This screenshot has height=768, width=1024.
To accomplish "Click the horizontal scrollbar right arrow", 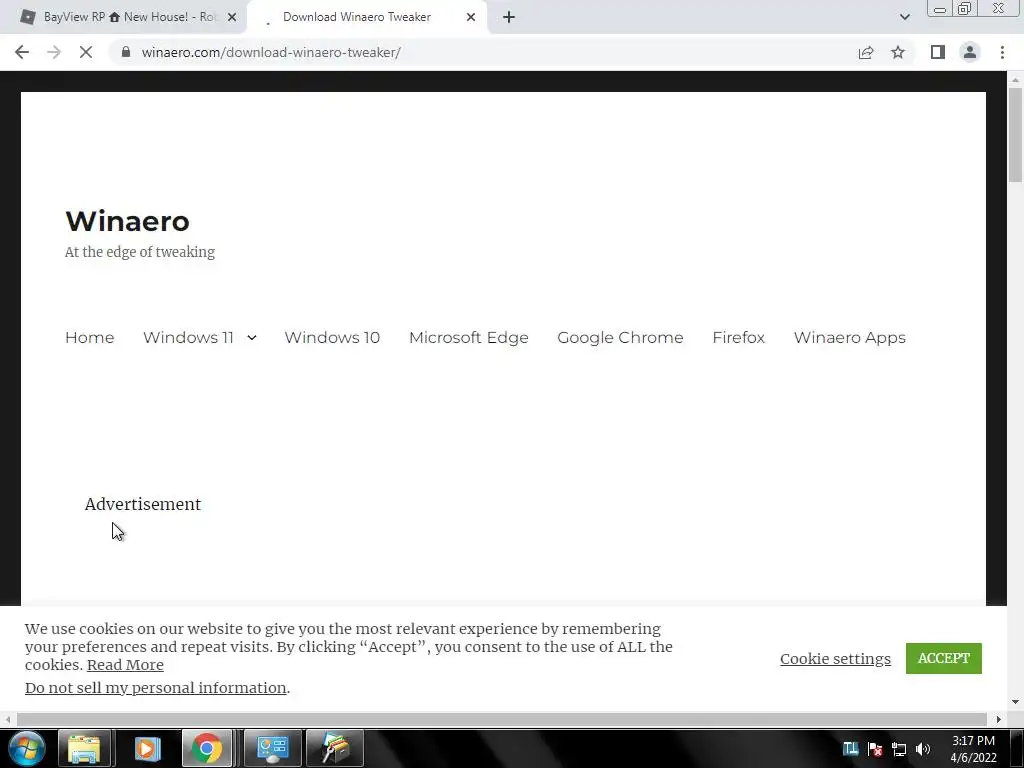I will pyautogui.click(x=999, y=719).
